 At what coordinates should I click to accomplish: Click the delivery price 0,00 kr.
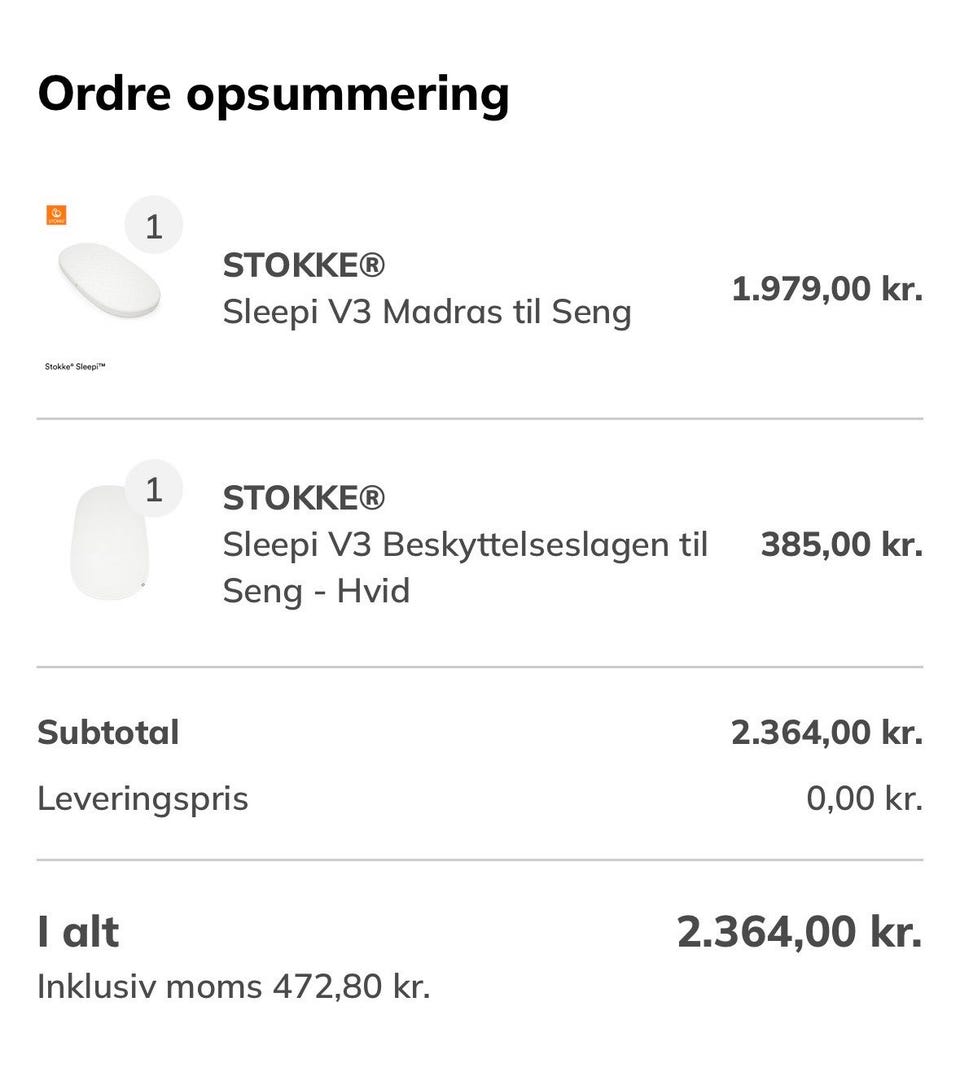[x=864, y=799]
